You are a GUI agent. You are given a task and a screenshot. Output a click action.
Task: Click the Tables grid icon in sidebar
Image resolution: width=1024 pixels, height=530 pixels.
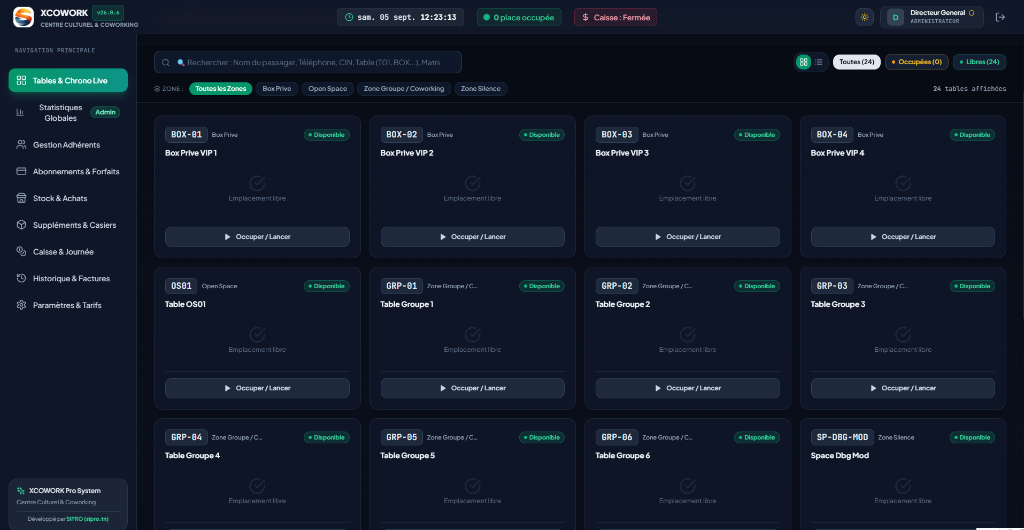pyautogui.click(x=21, y=80)
